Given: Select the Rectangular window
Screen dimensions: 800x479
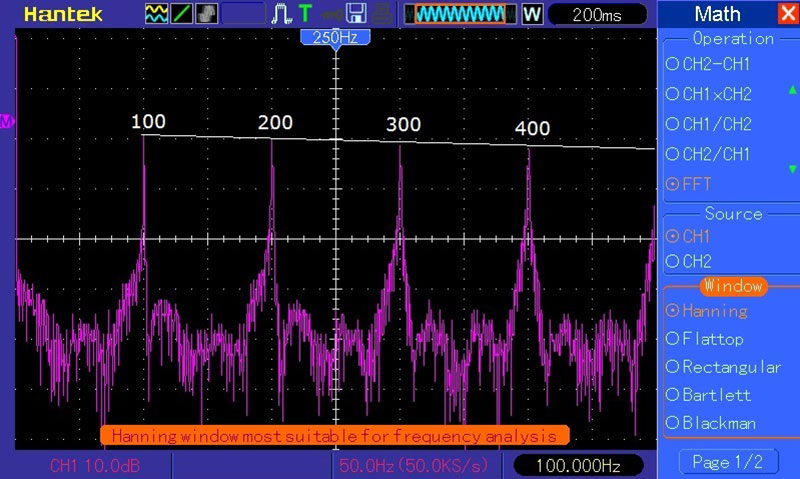Looking at the screenshot, I should 723,367.
